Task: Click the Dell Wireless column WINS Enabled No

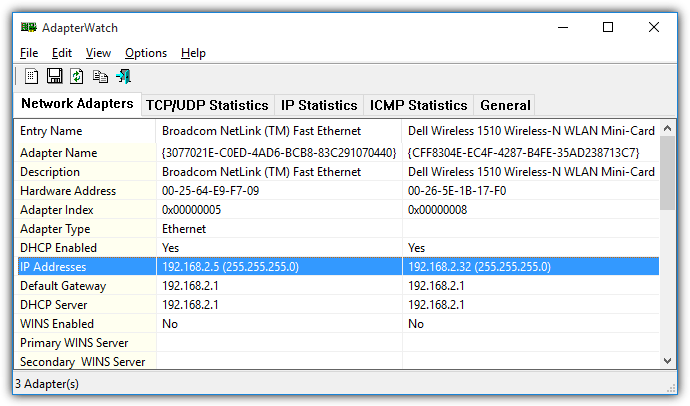Action: coord(416,324)
